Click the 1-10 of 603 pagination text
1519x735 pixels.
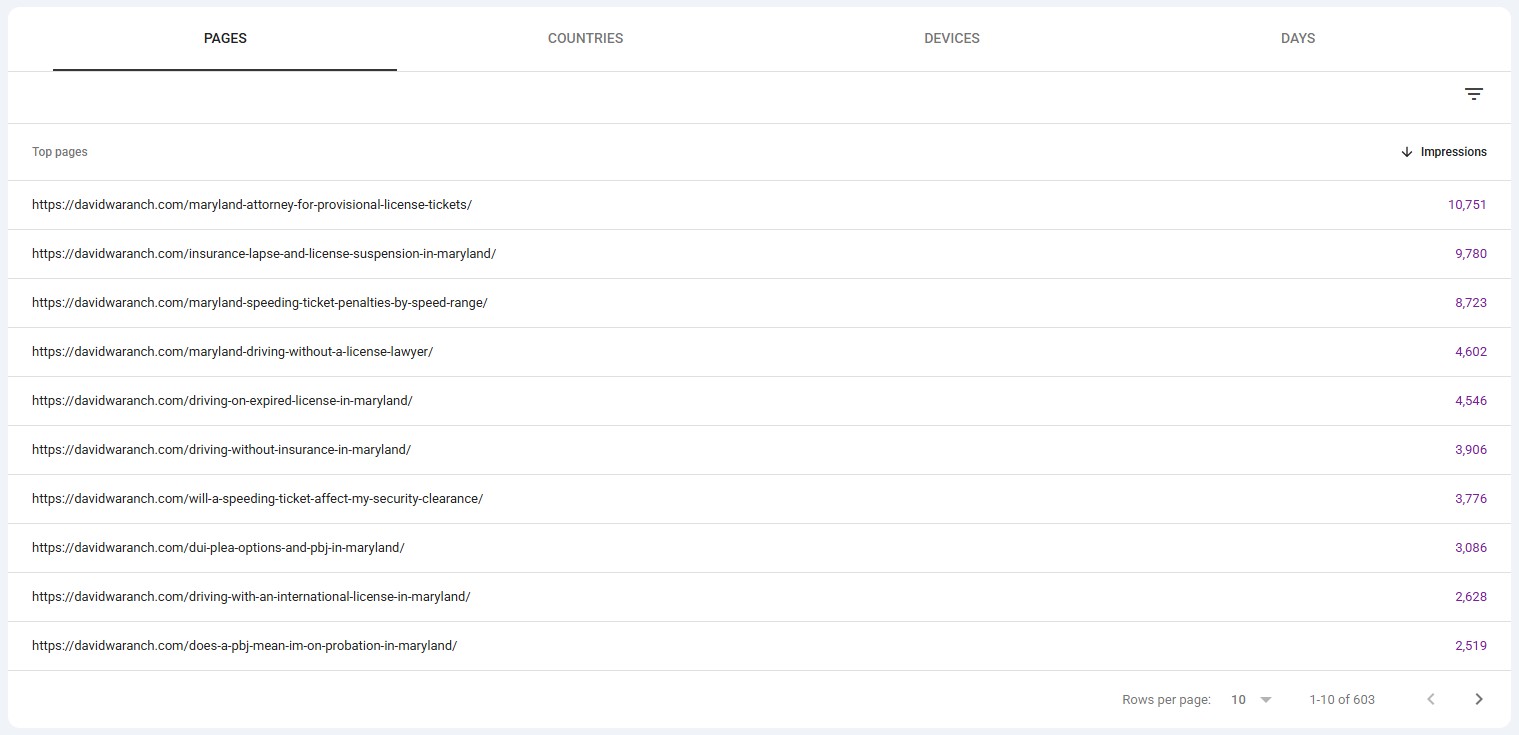click(1342, 700)
